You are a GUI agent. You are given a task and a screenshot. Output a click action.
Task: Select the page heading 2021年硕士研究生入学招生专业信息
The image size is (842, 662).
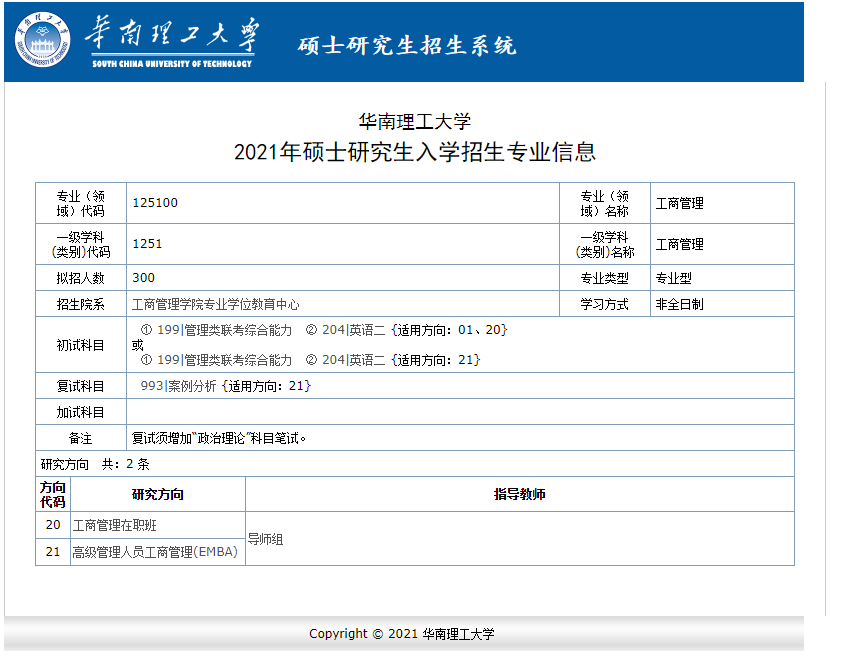point(415,152)
